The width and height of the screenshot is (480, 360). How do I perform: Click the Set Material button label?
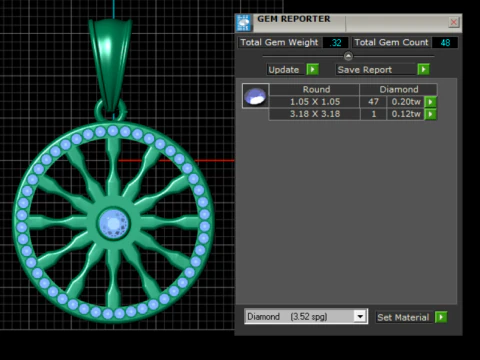(403, 317)
